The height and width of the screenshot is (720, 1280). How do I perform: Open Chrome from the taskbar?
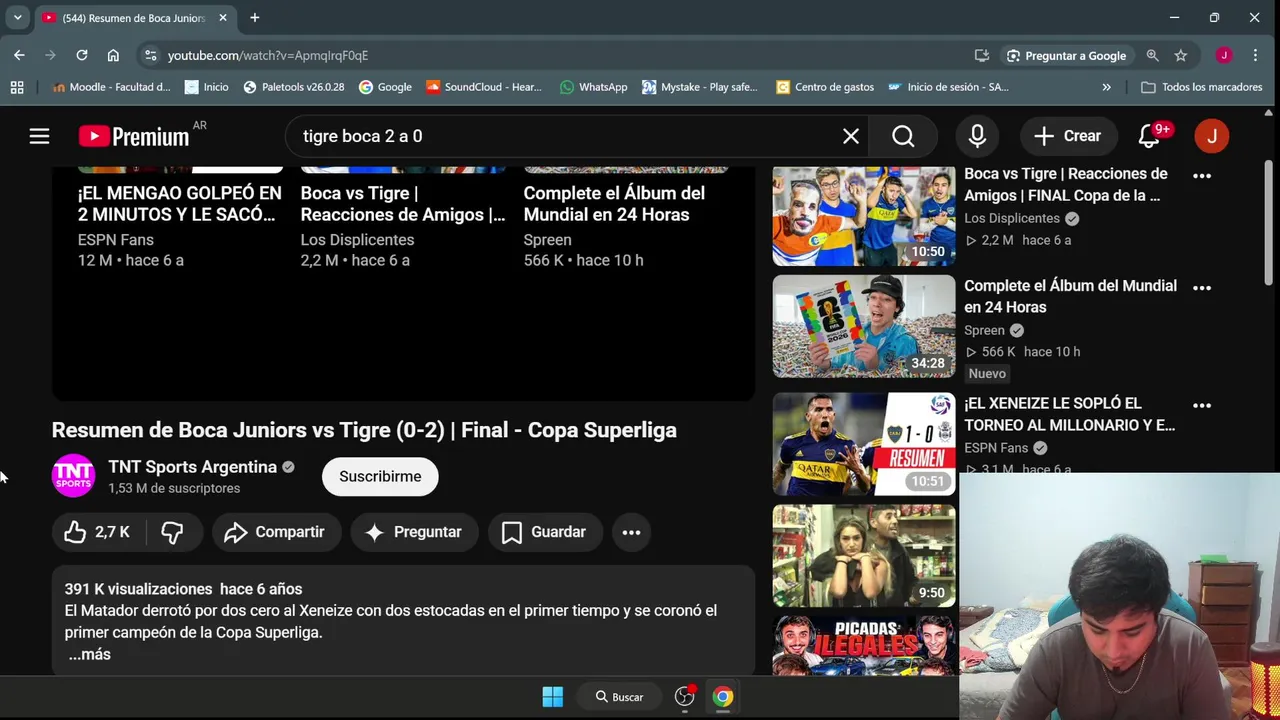[x=723, y=697]
